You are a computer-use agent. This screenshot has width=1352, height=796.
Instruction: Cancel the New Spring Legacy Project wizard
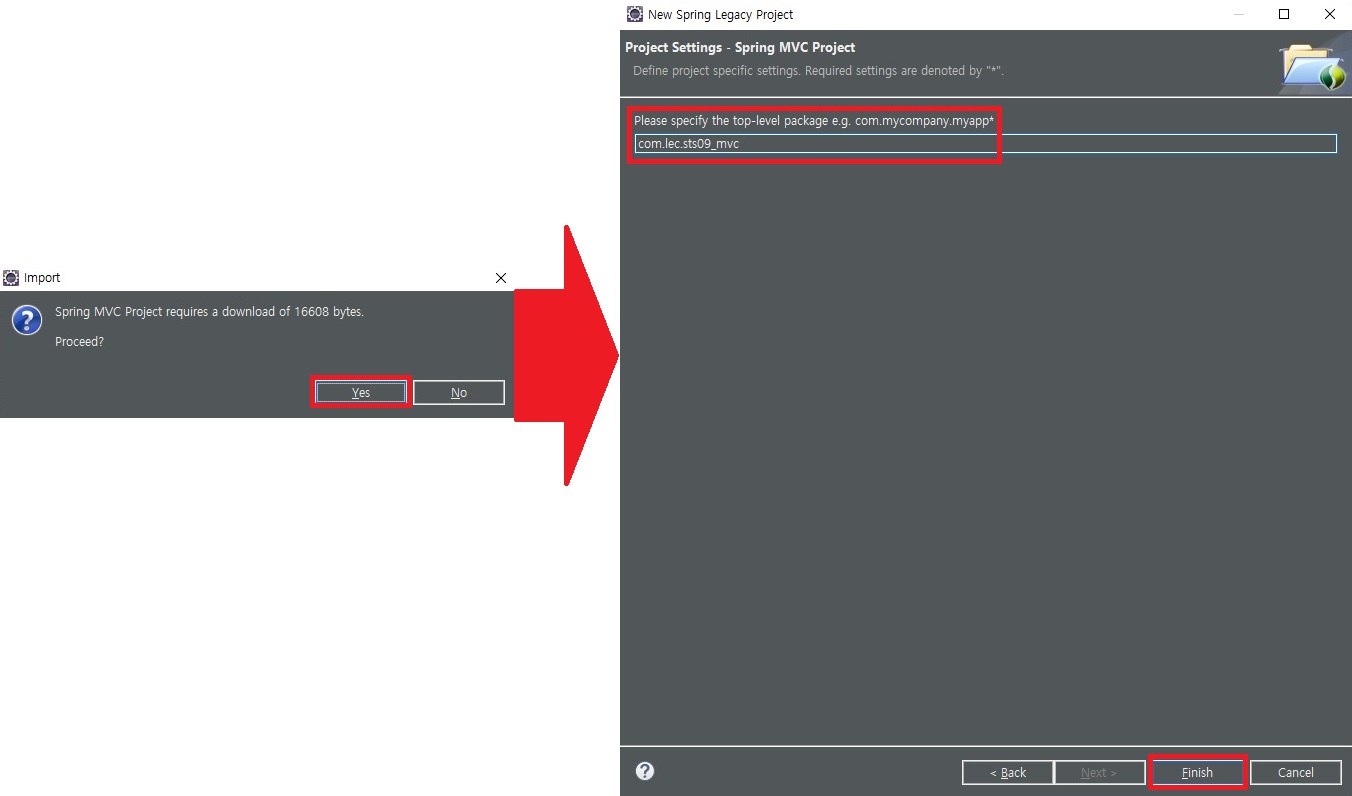click(x=1295, y=773)
